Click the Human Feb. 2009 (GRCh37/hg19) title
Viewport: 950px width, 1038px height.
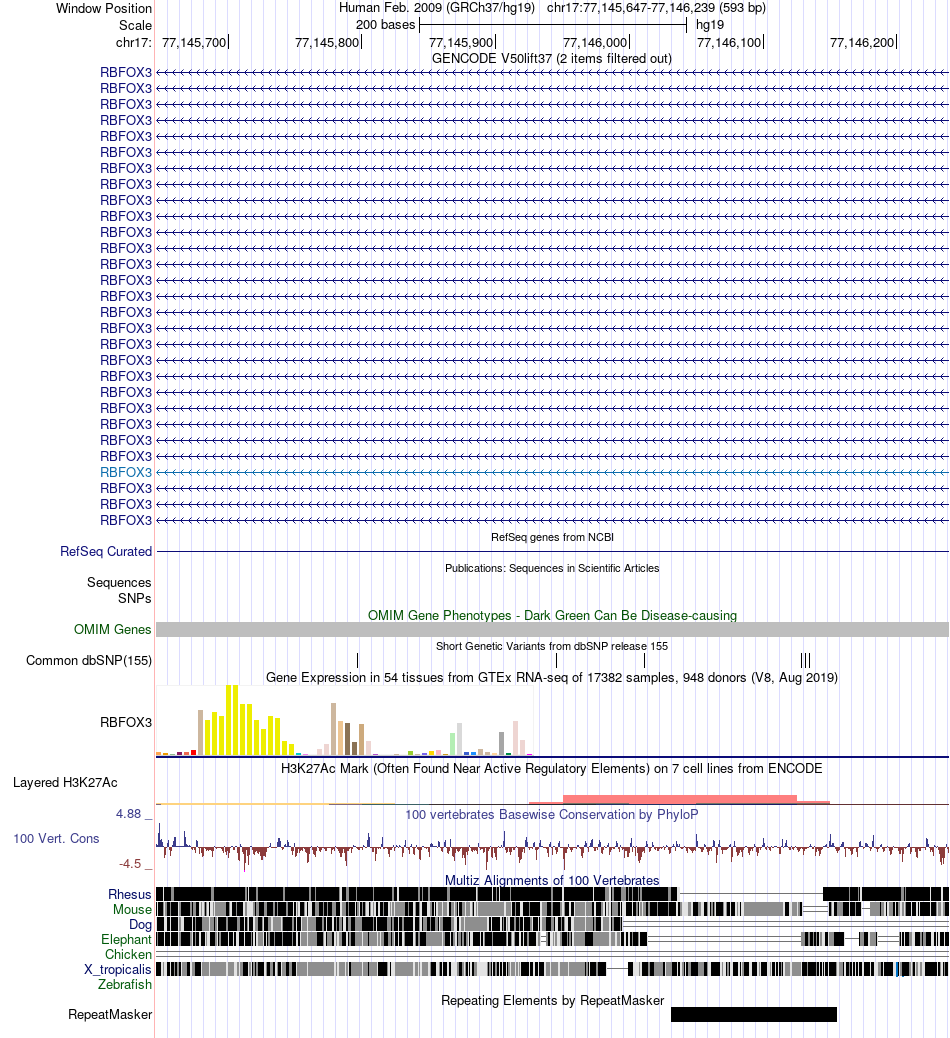(x=437, y=8)
